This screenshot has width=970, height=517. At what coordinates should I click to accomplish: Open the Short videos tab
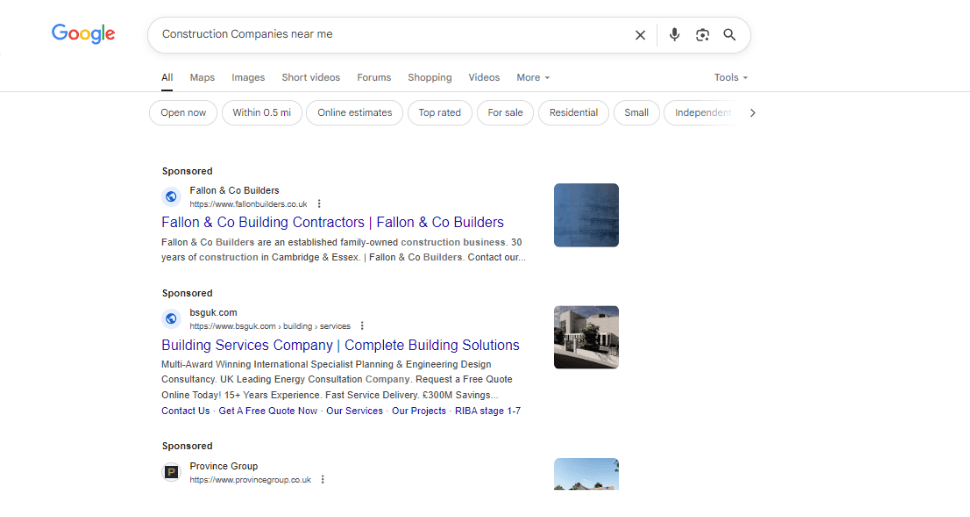(311, 77)
